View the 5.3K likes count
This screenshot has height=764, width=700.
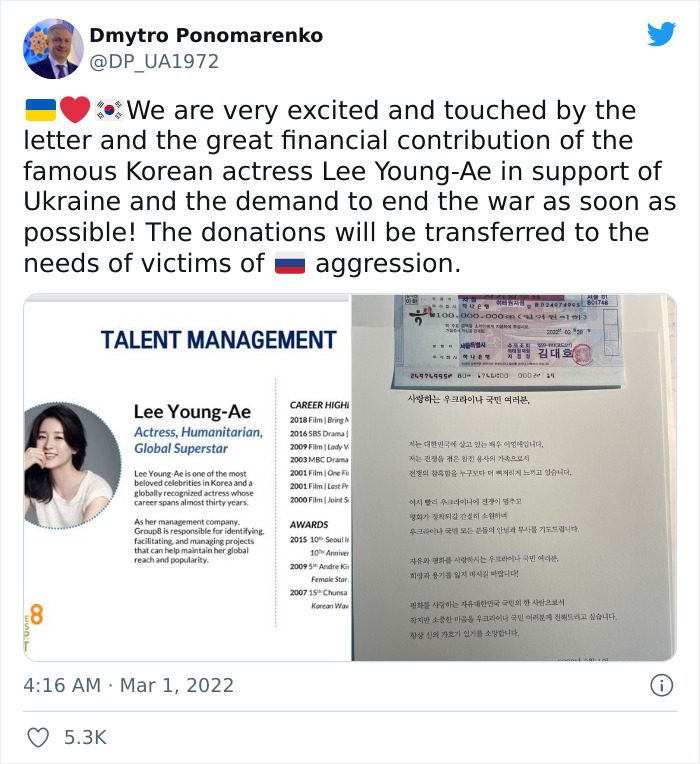point(85,737)
